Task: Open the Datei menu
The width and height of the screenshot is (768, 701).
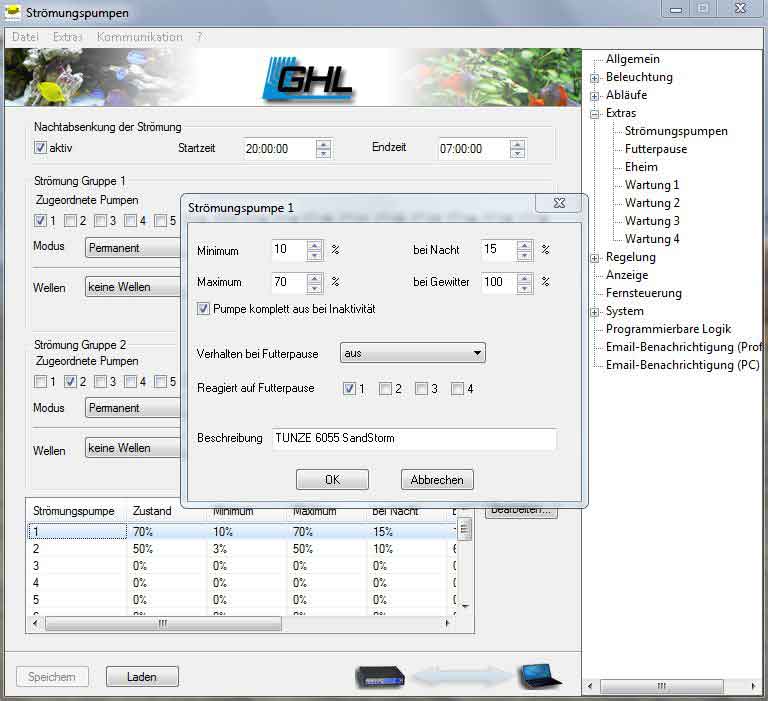Action: [x=25, y=37]
